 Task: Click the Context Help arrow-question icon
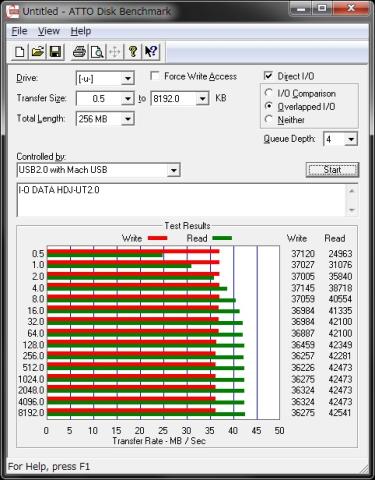151,52
